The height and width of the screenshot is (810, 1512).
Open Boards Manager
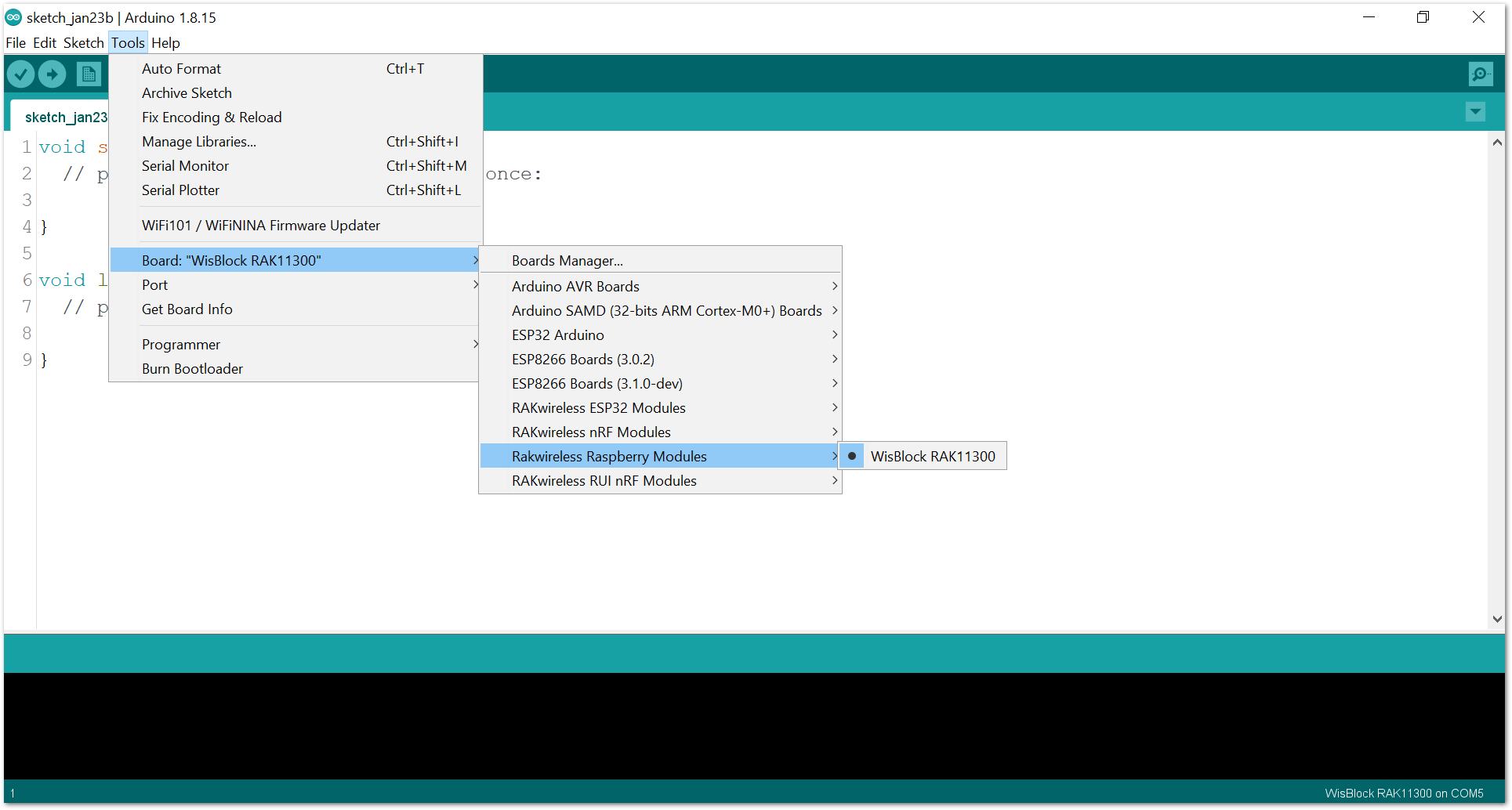[567, 261]
